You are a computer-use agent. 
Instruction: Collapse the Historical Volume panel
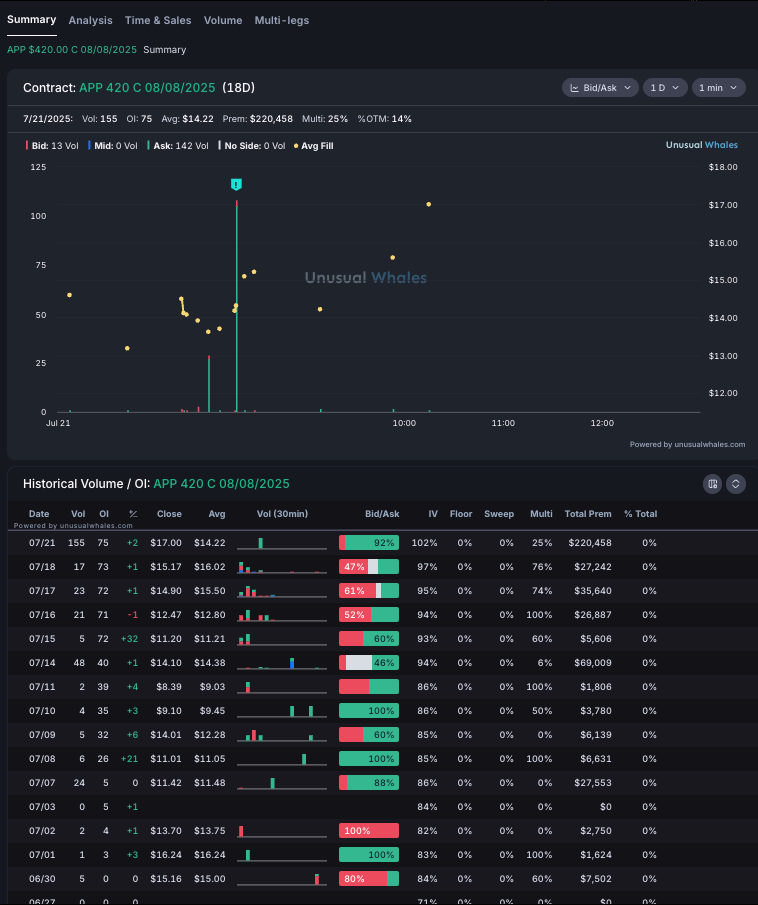(735, 484)
